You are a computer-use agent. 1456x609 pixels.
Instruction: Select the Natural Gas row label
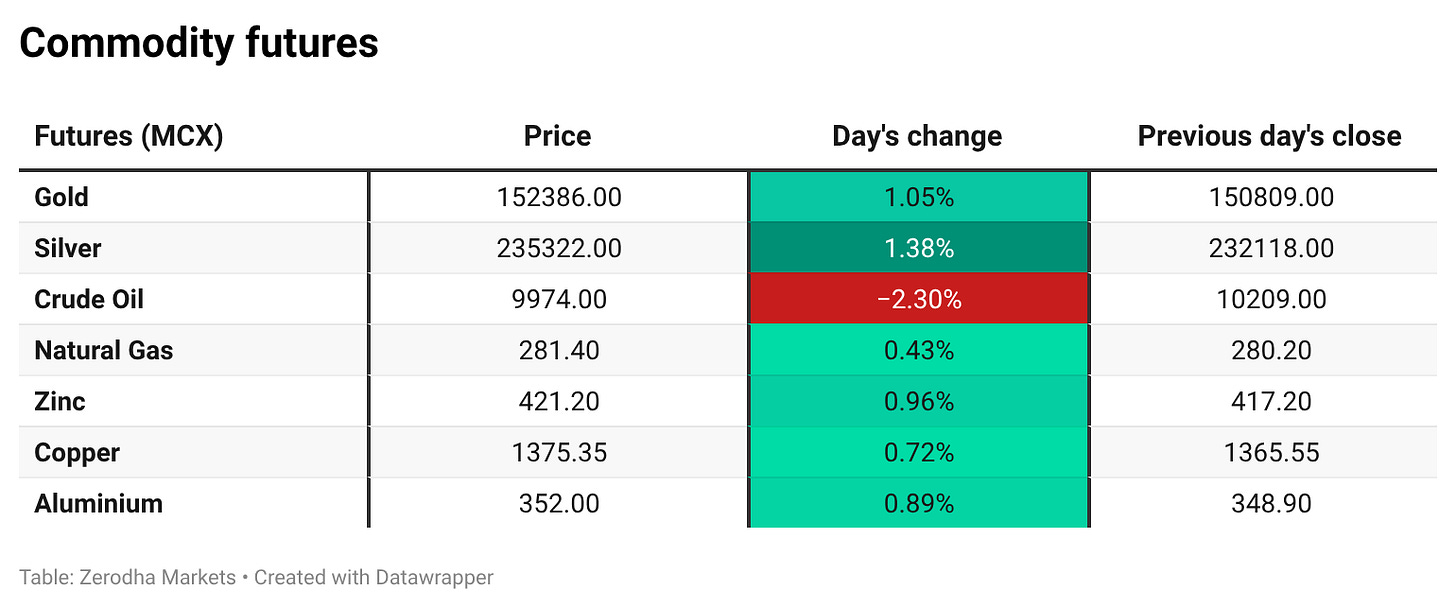coord(104,350)
